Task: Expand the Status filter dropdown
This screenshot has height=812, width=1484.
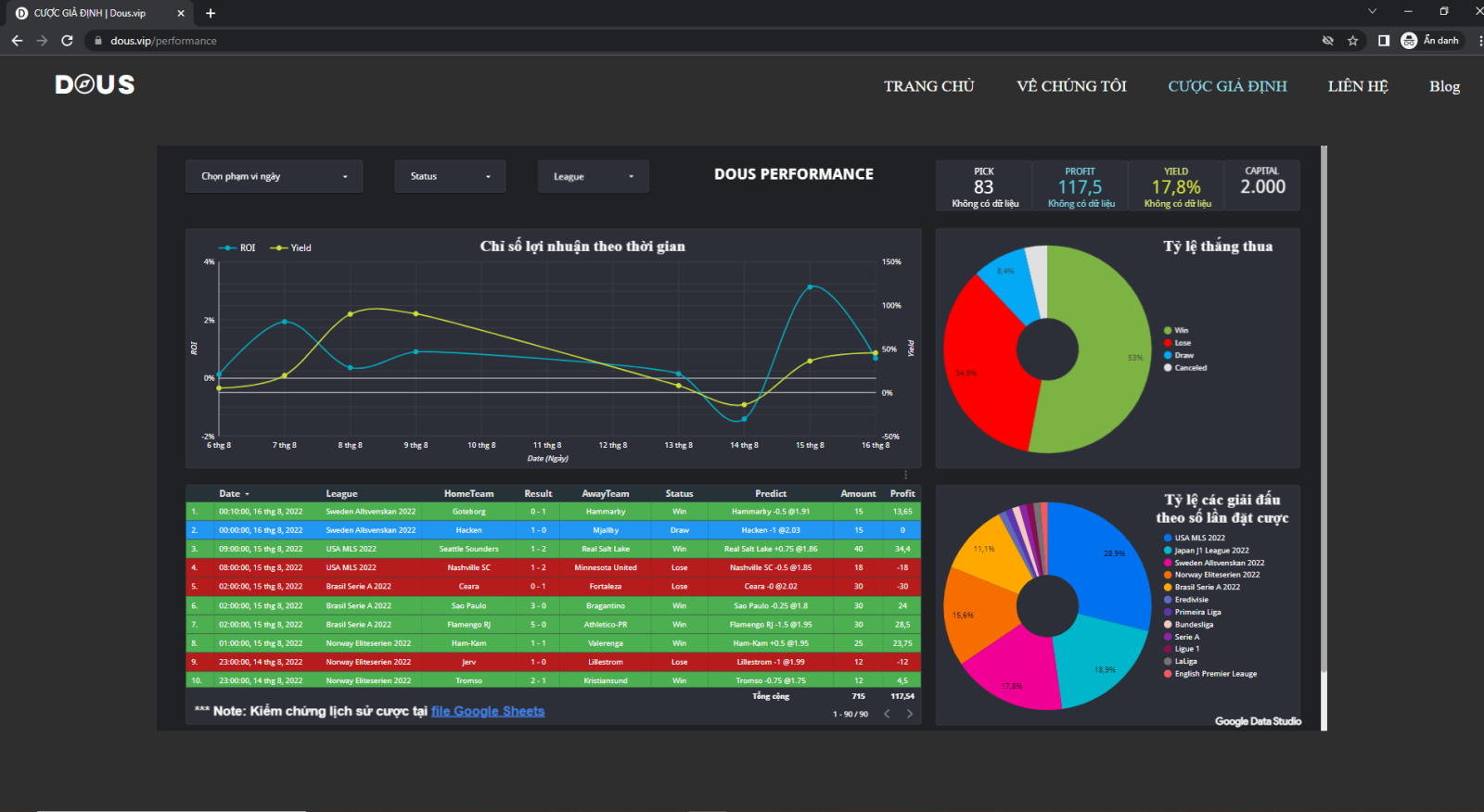Action: point(450,176)
